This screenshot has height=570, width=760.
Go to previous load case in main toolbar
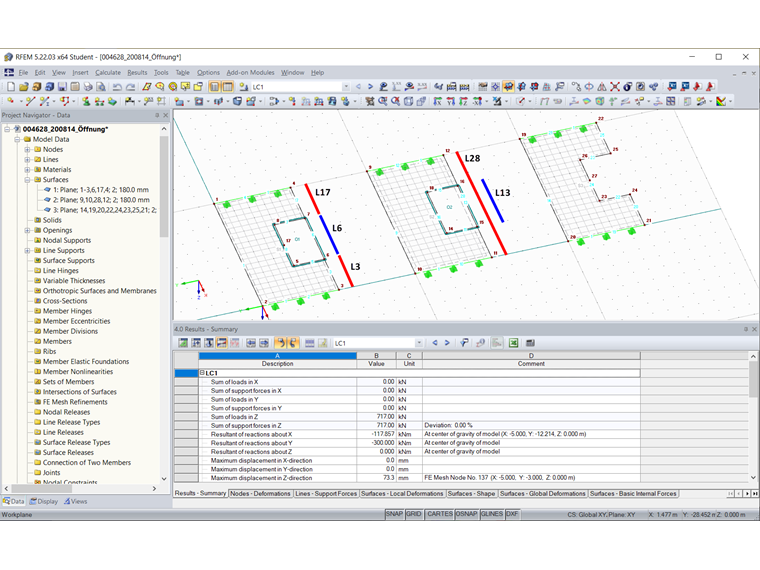pyautogui.click(x=358, y=87)
